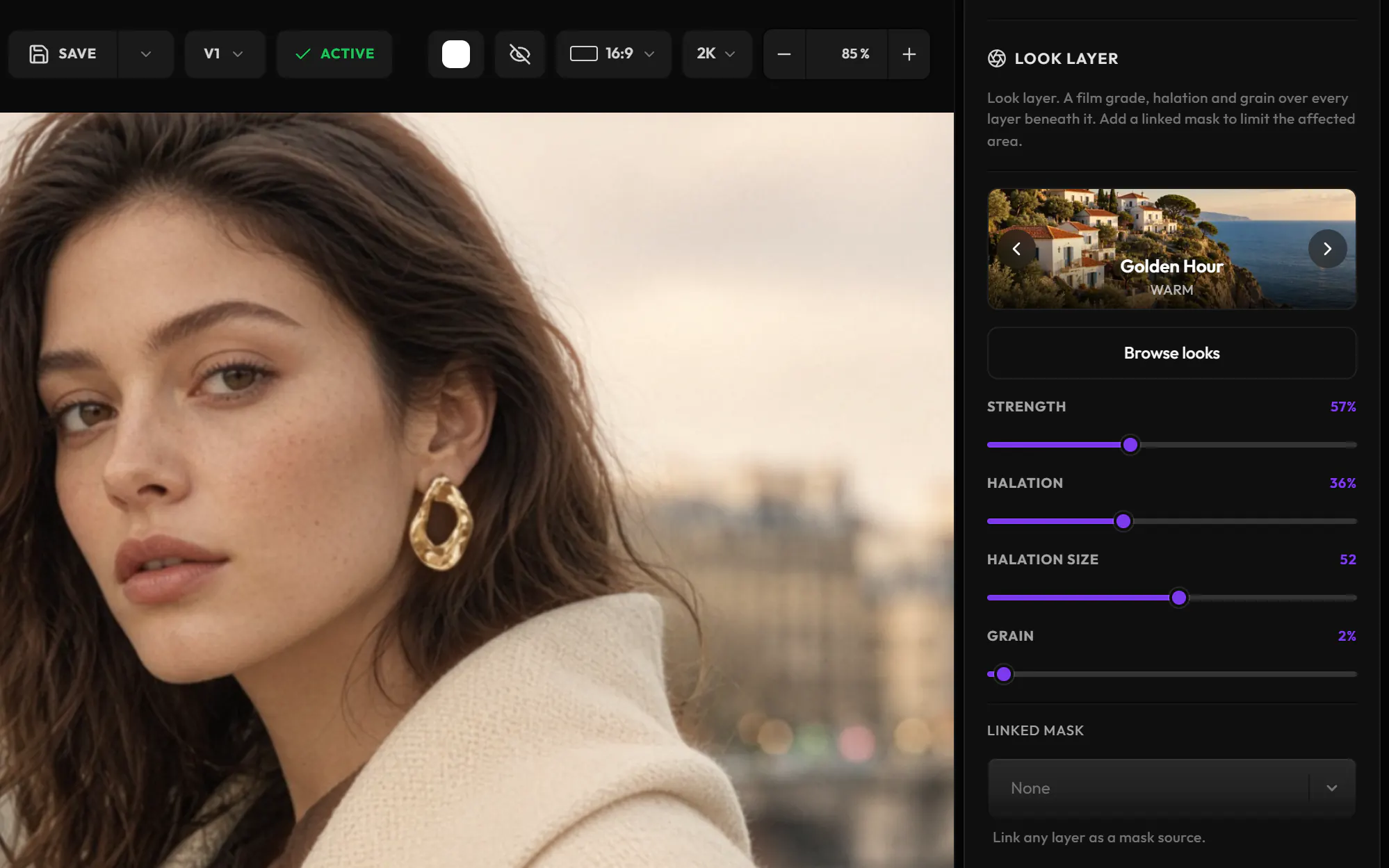Open the Linked Mask dropdown
1389x868 pixels.
point(1171,788)
